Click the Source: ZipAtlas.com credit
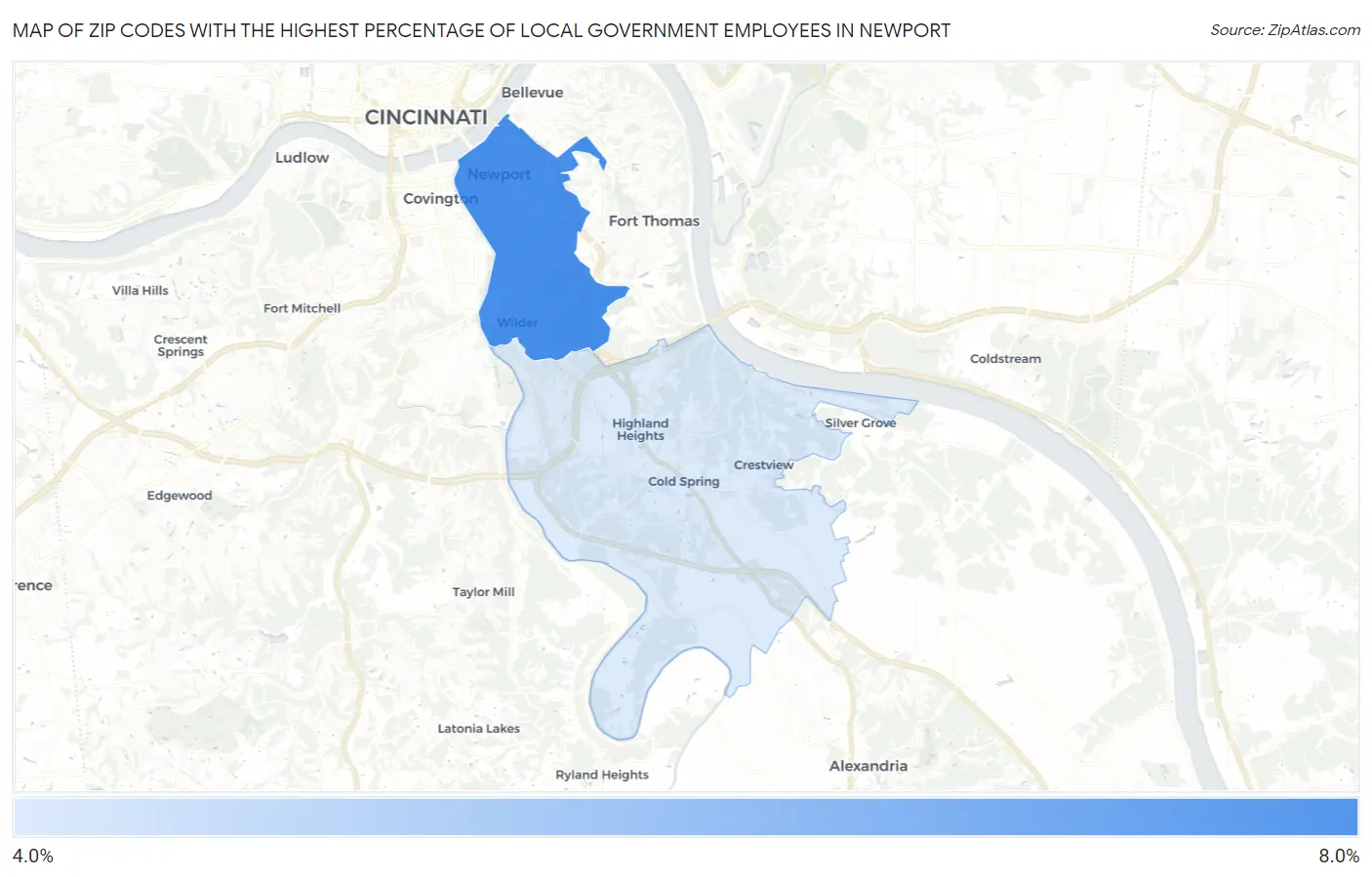Image resolution: width=1372 pixels, height=877 pixels. click(x=1285, y=30)
